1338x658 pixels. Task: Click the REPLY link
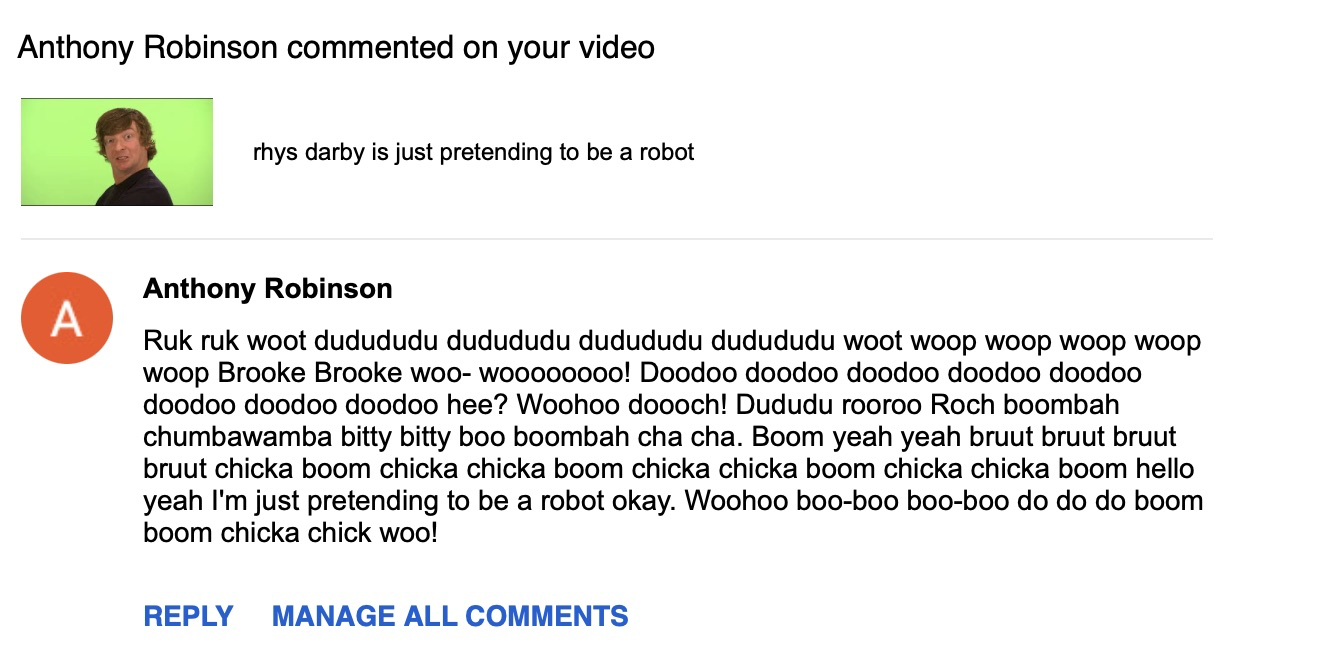tap(188, 616)
